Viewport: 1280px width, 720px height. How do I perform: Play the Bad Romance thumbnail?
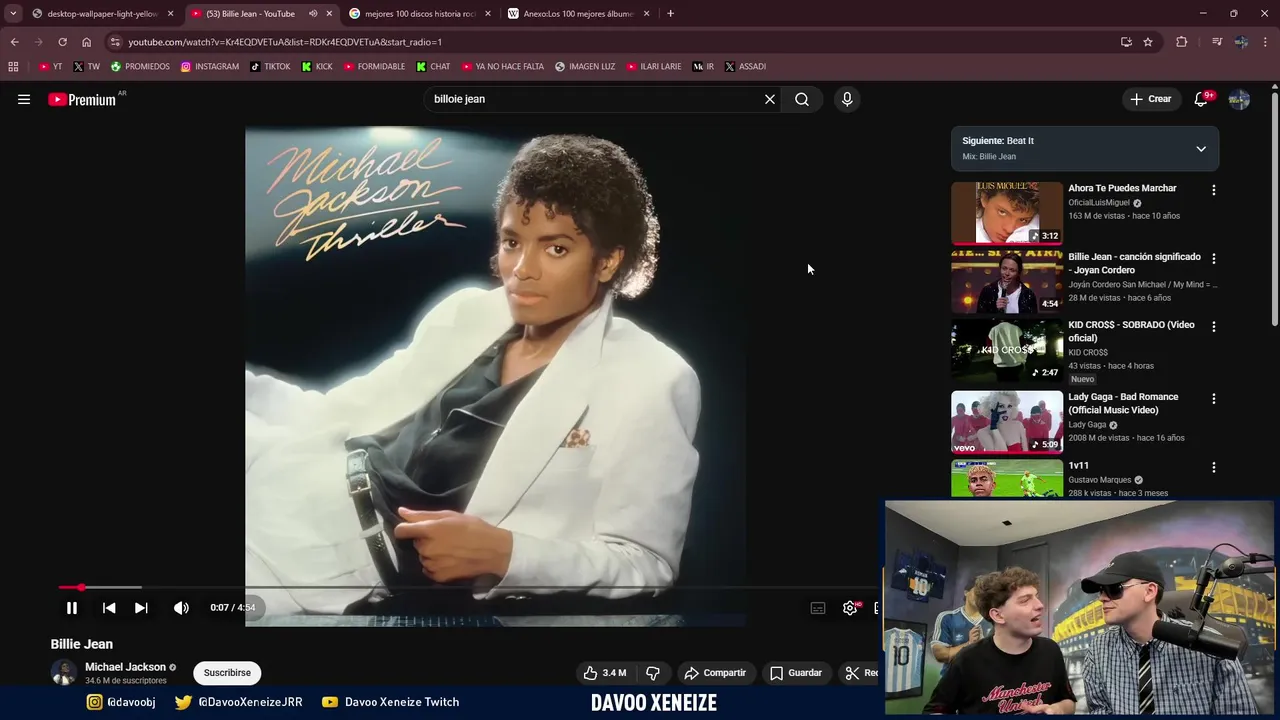point(1007,422)
